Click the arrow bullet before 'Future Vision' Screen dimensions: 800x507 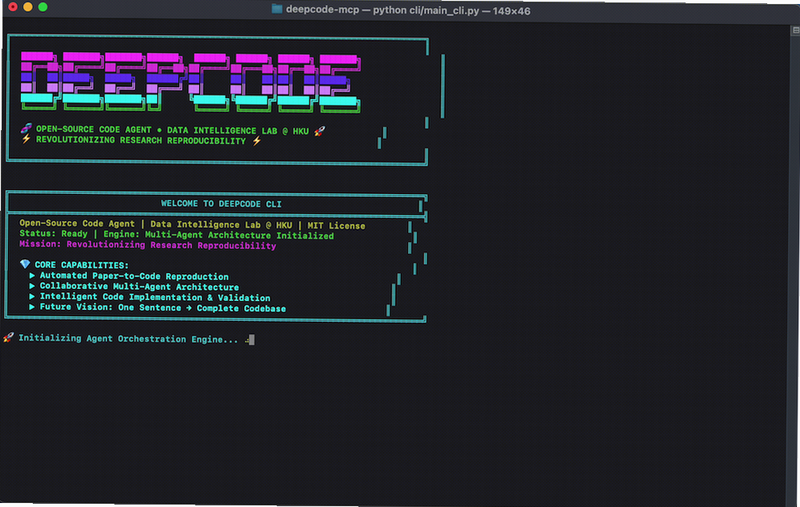click(x=32, y=307)
